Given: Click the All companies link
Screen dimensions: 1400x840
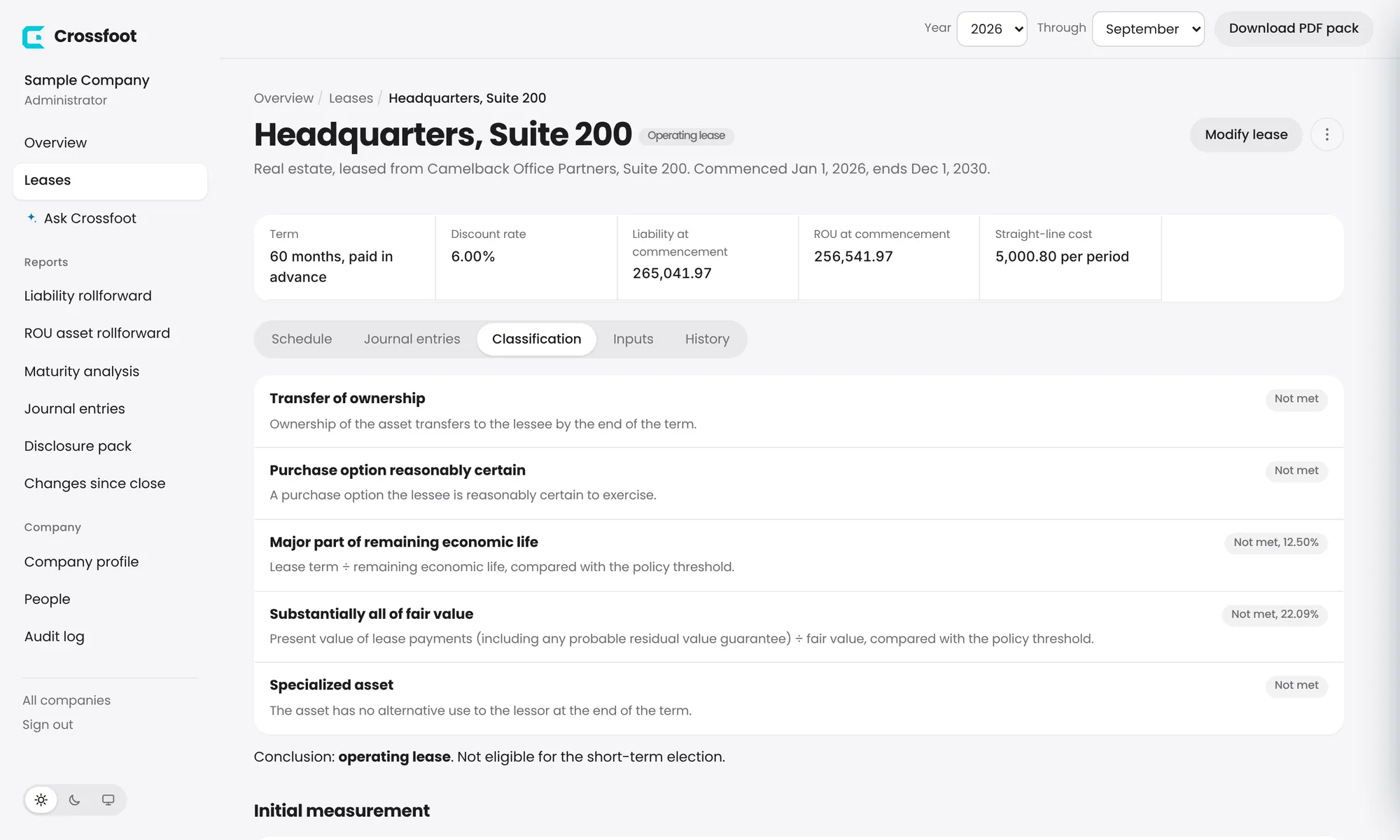Looking at the screenshot, I should [x=66, y=701].
